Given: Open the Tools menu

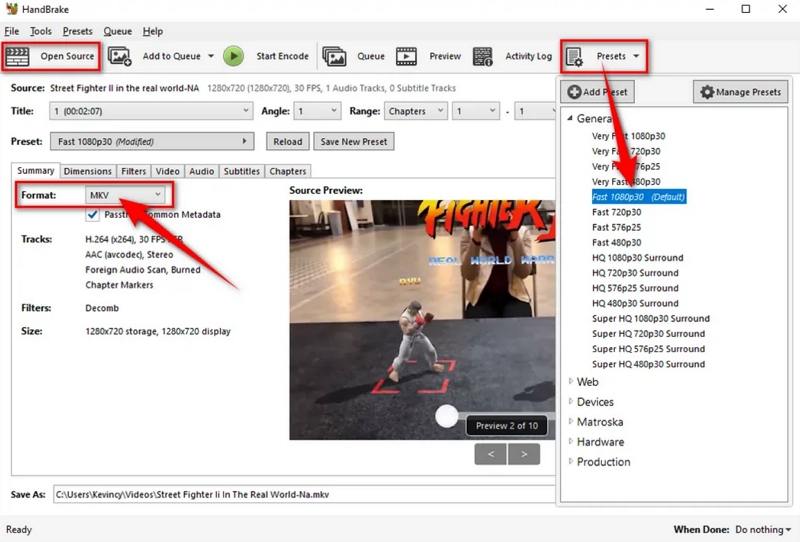Looking at the screenshot, I should coord(41,31).
